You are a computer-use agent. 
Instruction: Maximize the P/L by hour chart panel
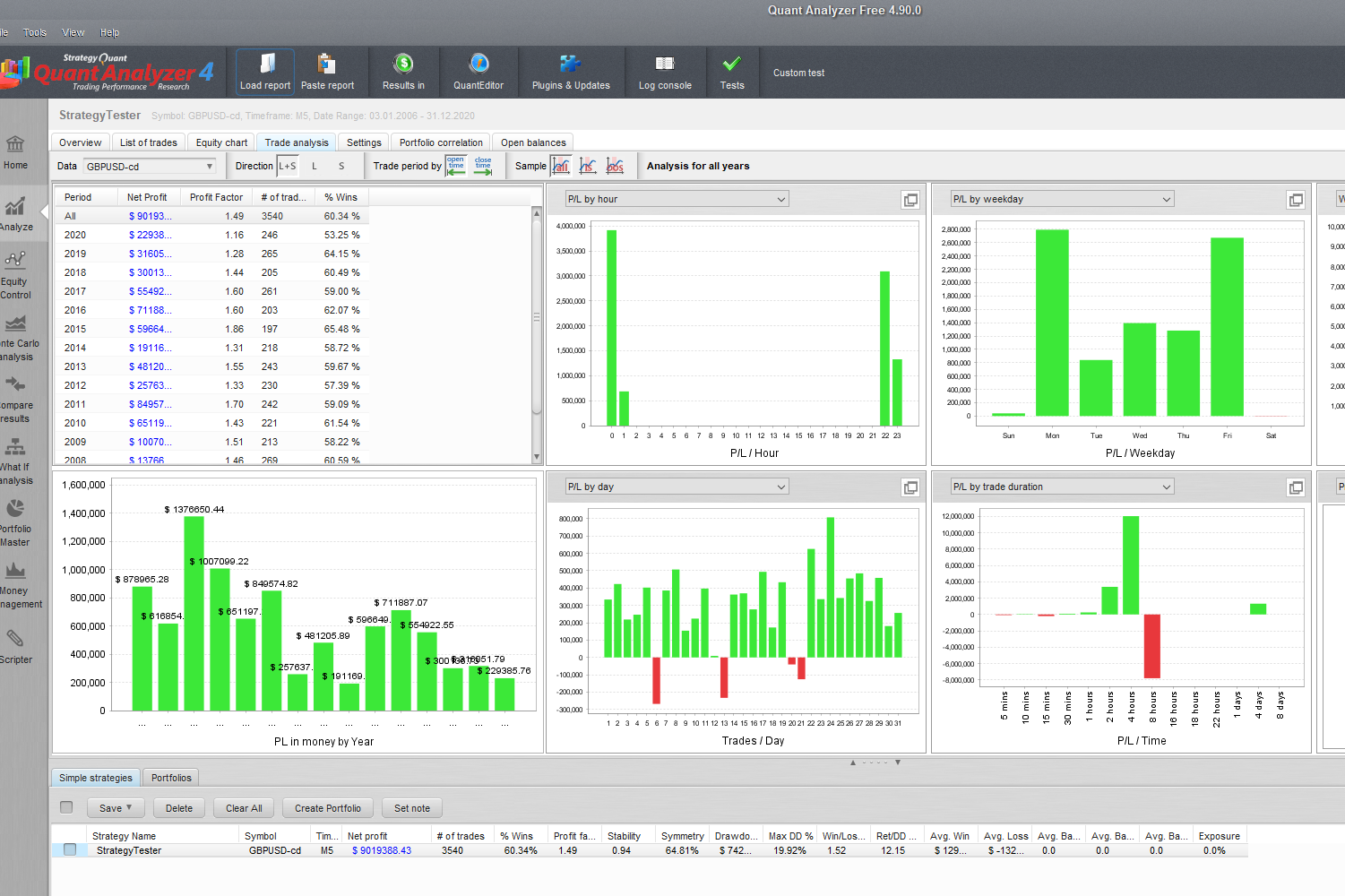[910, 200]
